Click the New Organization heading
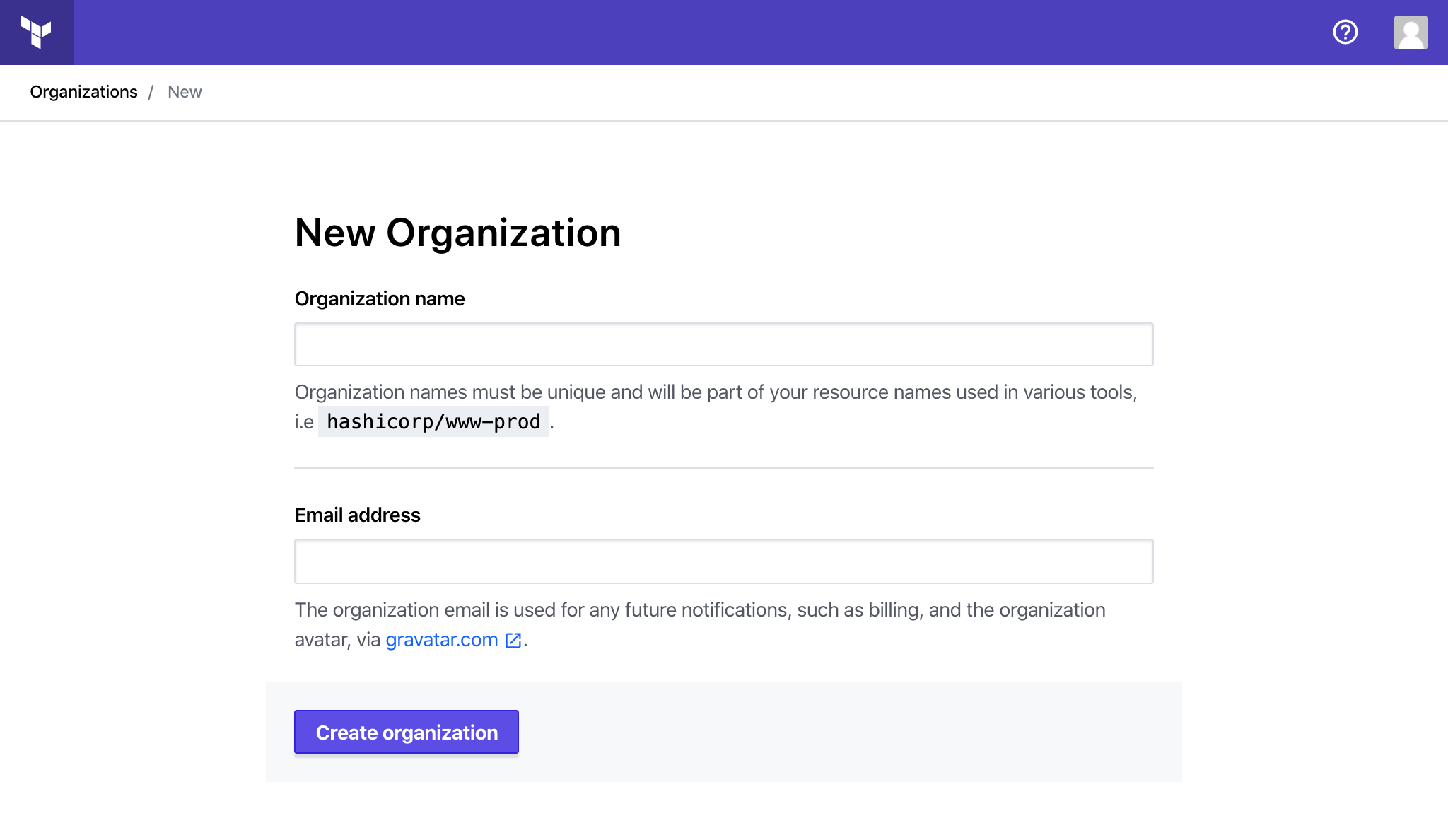The height and width of the screenshot is (840, 1448). click(457, 233)
